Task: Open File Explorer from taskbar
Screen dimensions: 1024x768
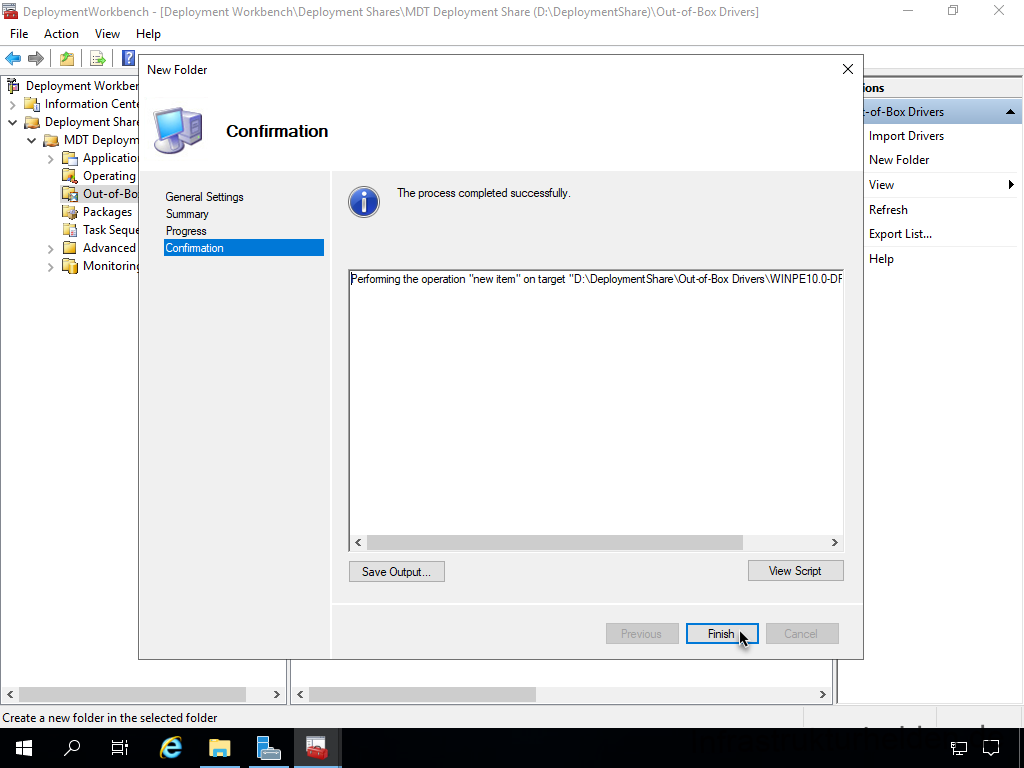Action: (x=220, y=748)
